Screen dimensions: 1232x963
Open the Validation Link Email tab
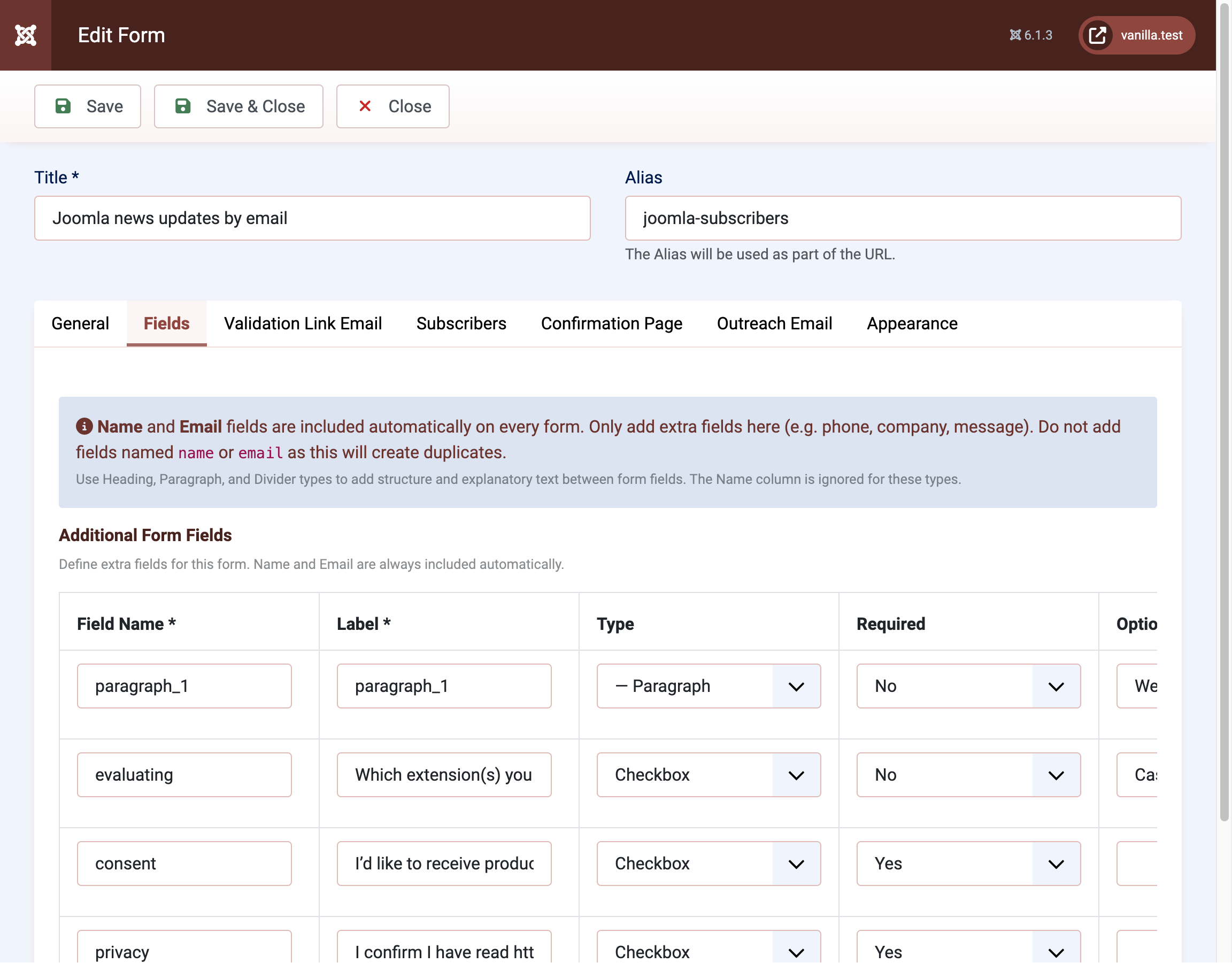click(x=303, y=323)
